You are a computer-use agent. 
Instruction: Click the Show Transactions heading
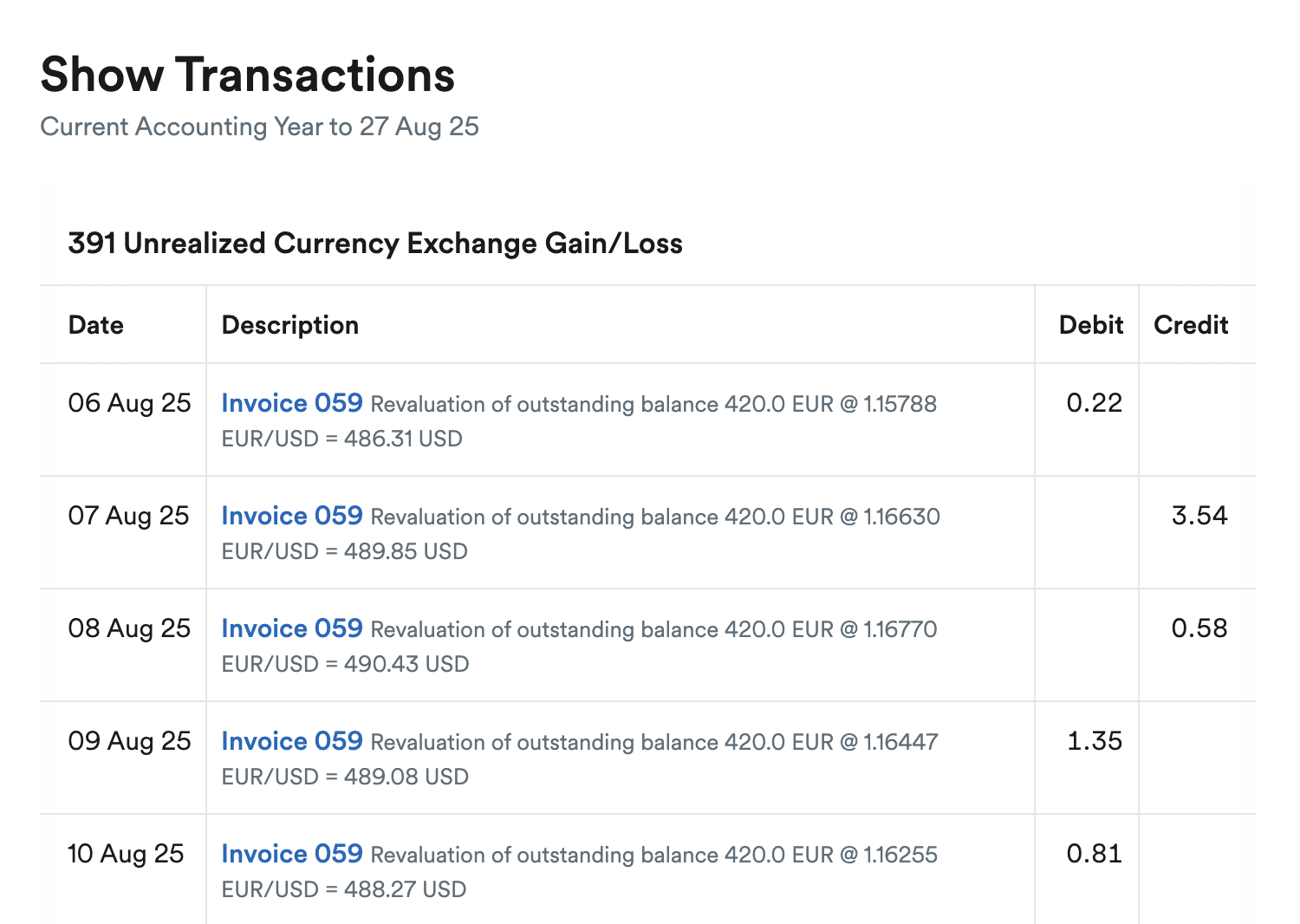248,75
